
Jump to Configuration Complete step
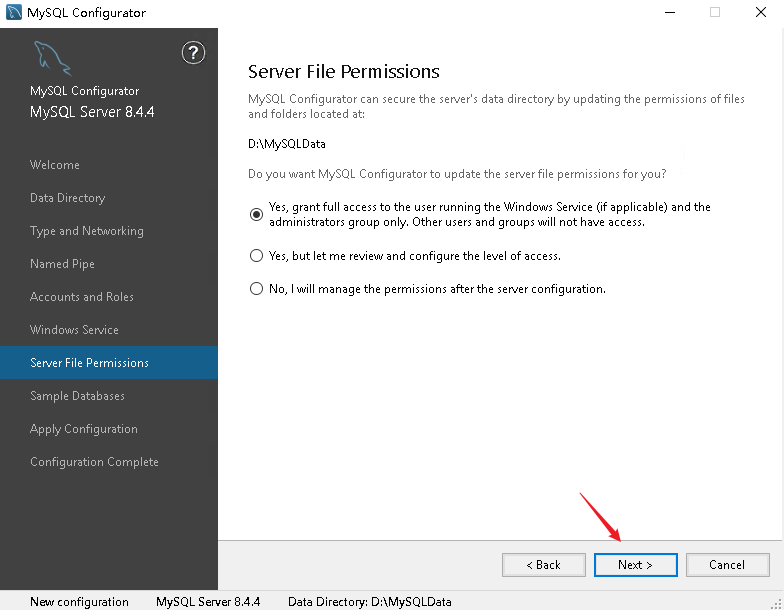point(94,462)
